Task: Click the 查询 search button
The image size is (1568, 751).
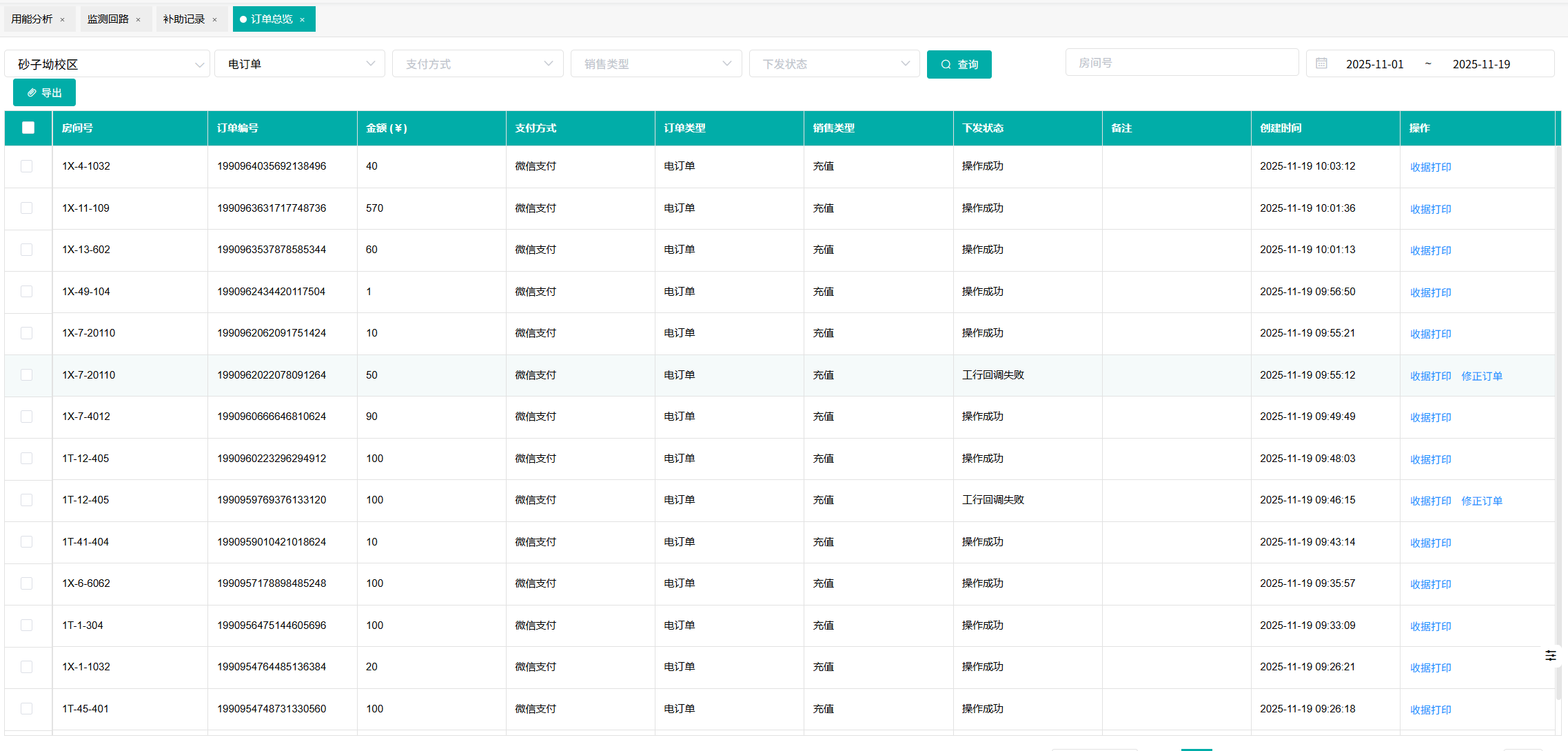Action: tap(959, 64)
